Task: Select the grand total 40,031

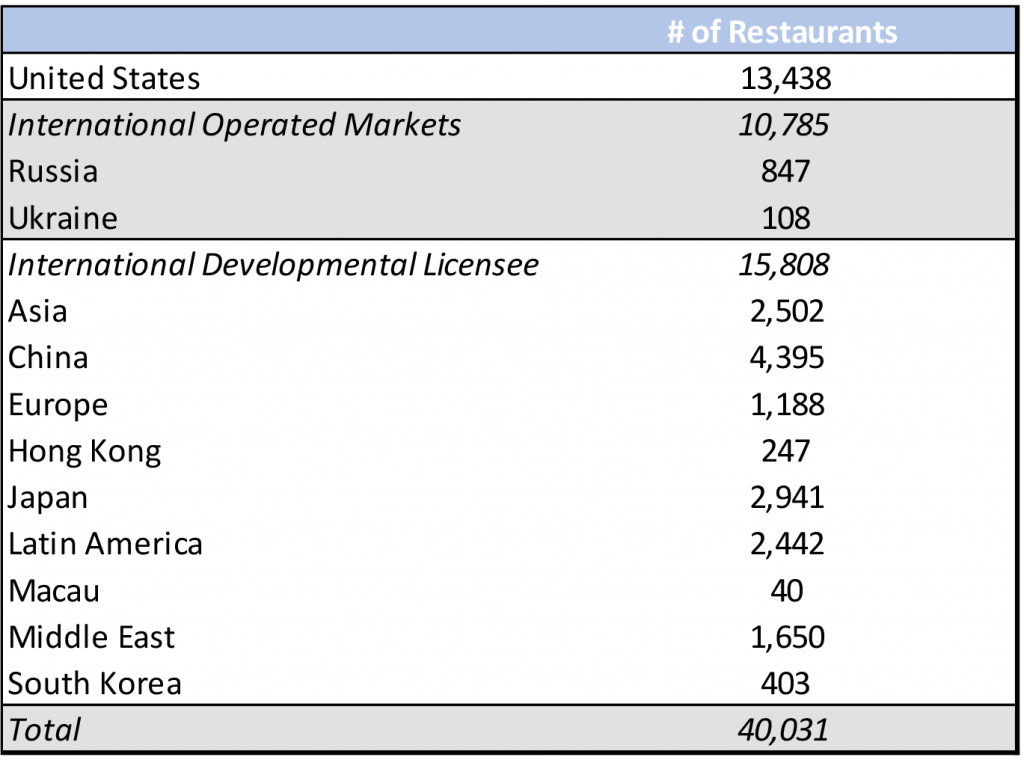Action: click(x=786, y=730)
